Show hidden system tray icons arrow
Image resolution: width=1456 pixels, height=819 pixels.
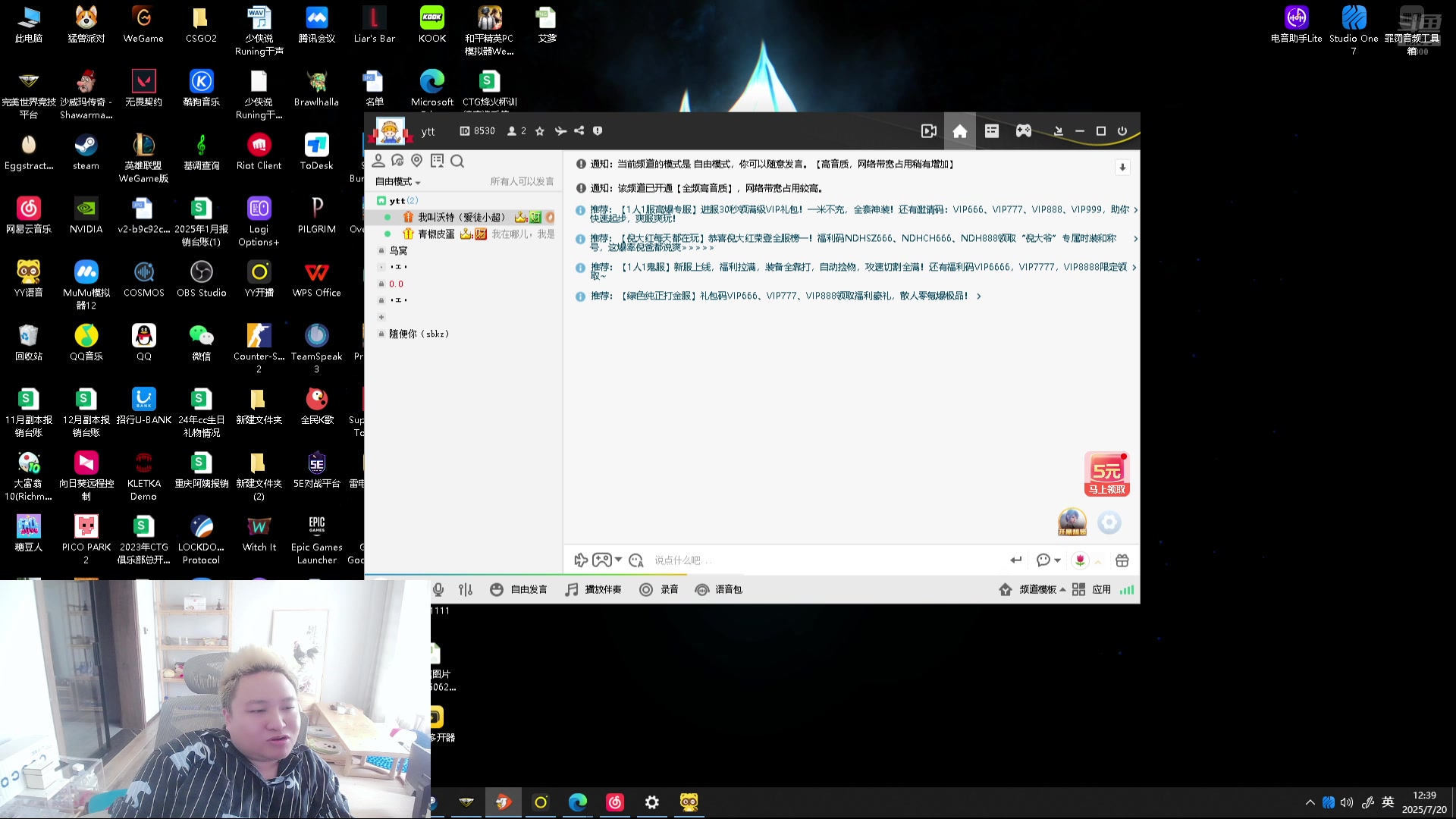point(1310,802)
